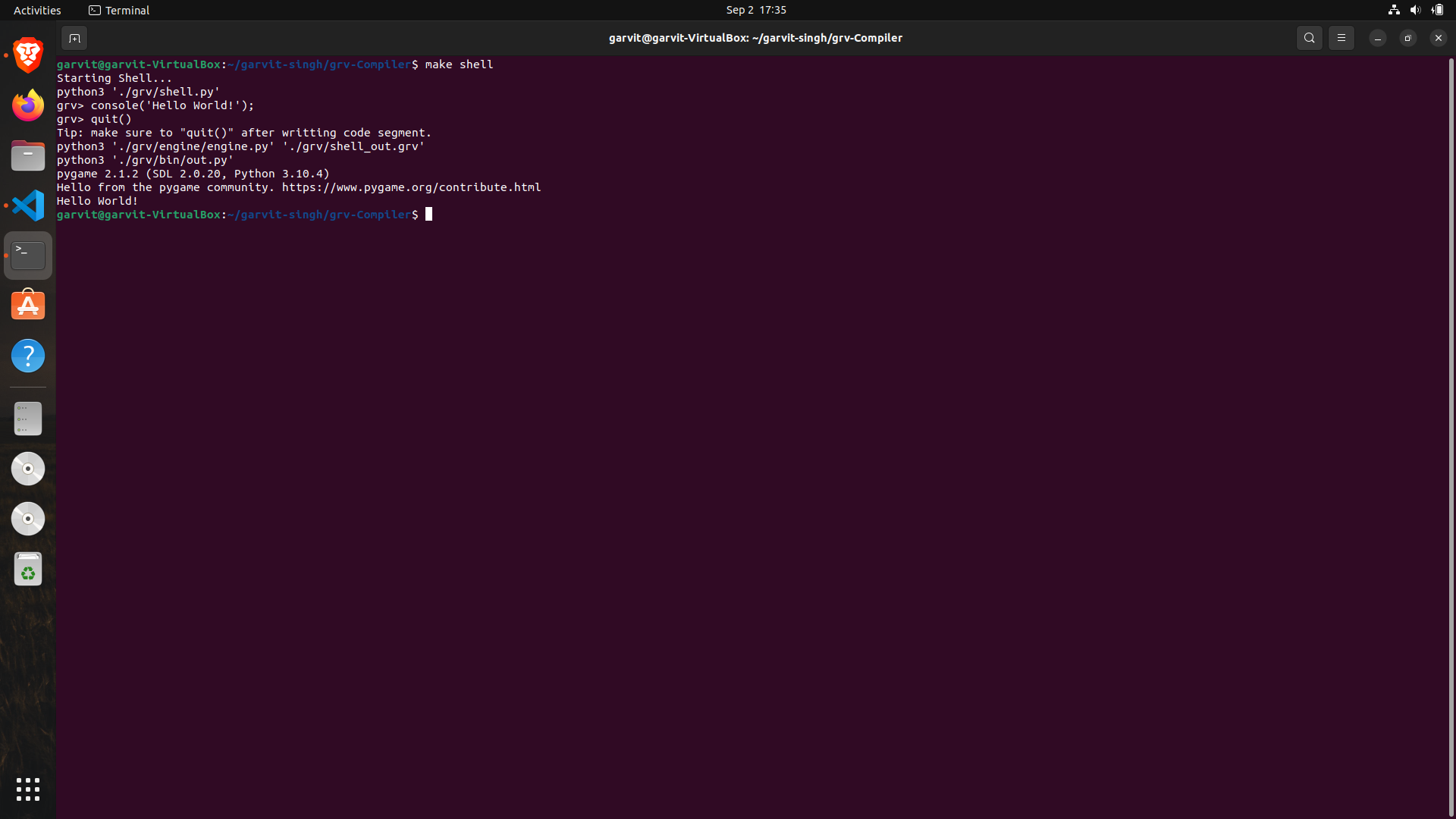1456x819 pixels.
Task: Click the 'grv> quit()' line
Action: point(94,119)
